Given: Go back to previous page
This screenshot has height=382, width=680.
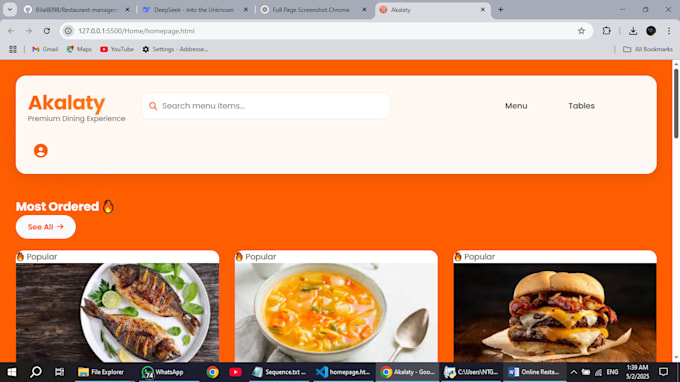Looking at the screenshot, I should click(11, 31).
